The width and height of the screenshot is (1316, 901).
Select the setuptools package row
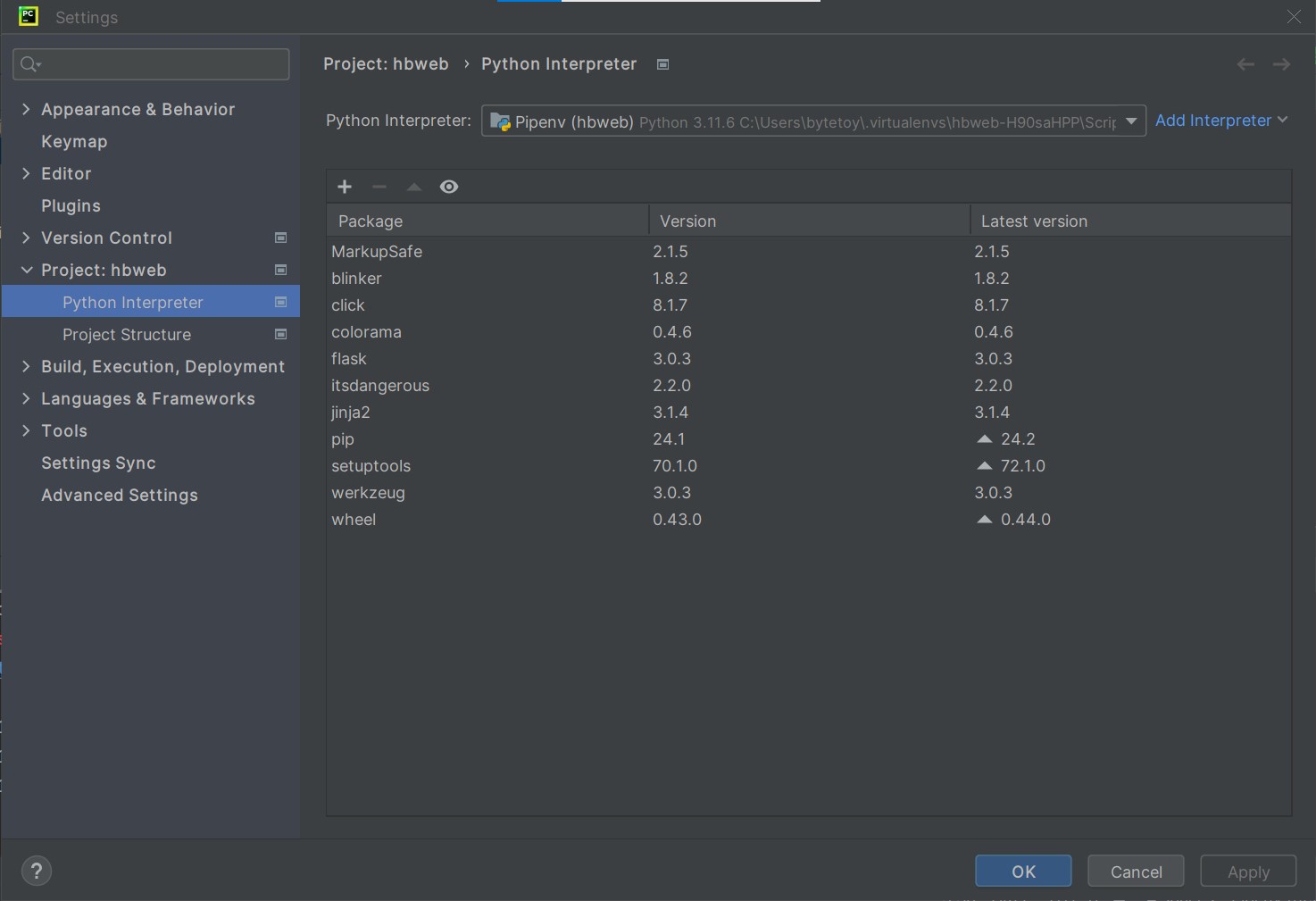point(809,465)
